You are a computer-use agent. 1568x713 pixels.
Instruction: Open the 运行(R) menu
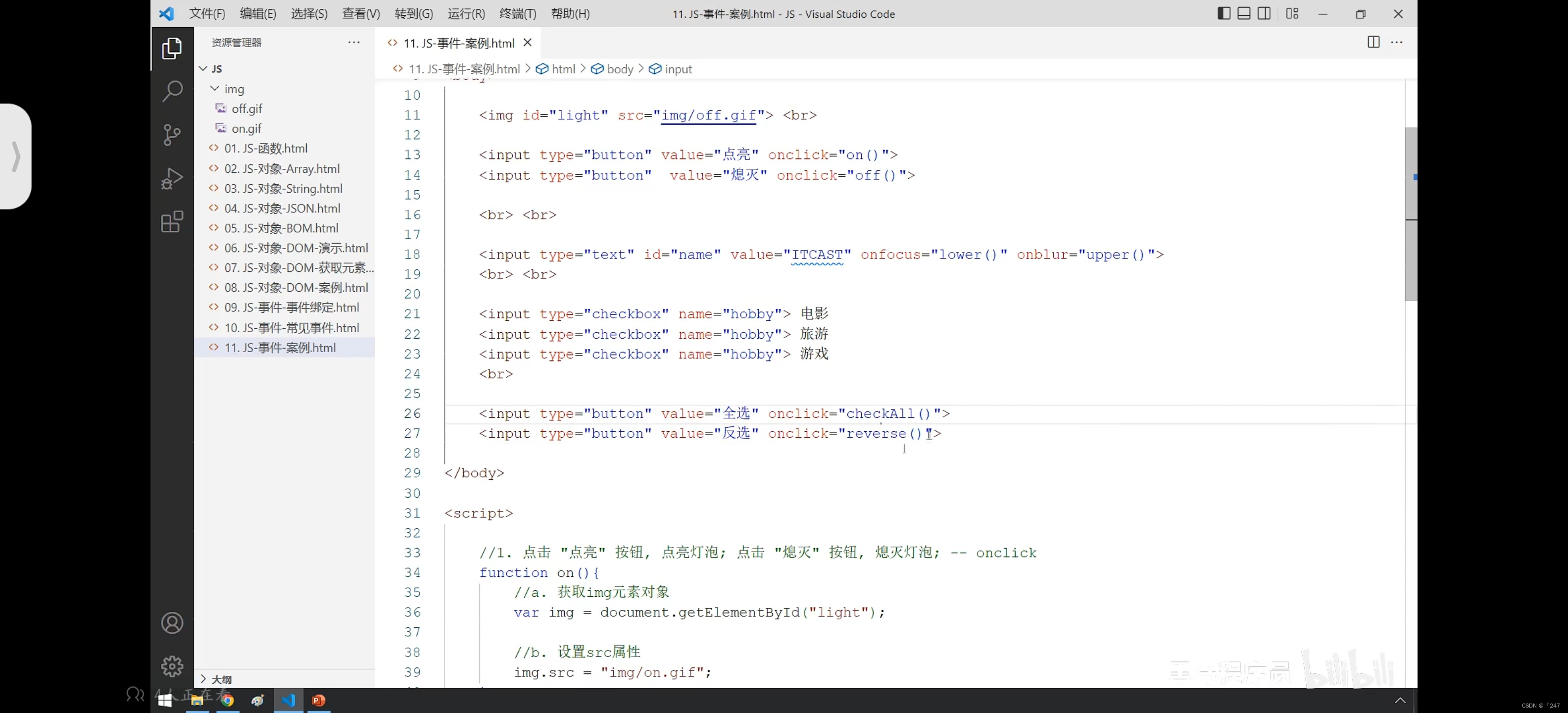[466, 13]
